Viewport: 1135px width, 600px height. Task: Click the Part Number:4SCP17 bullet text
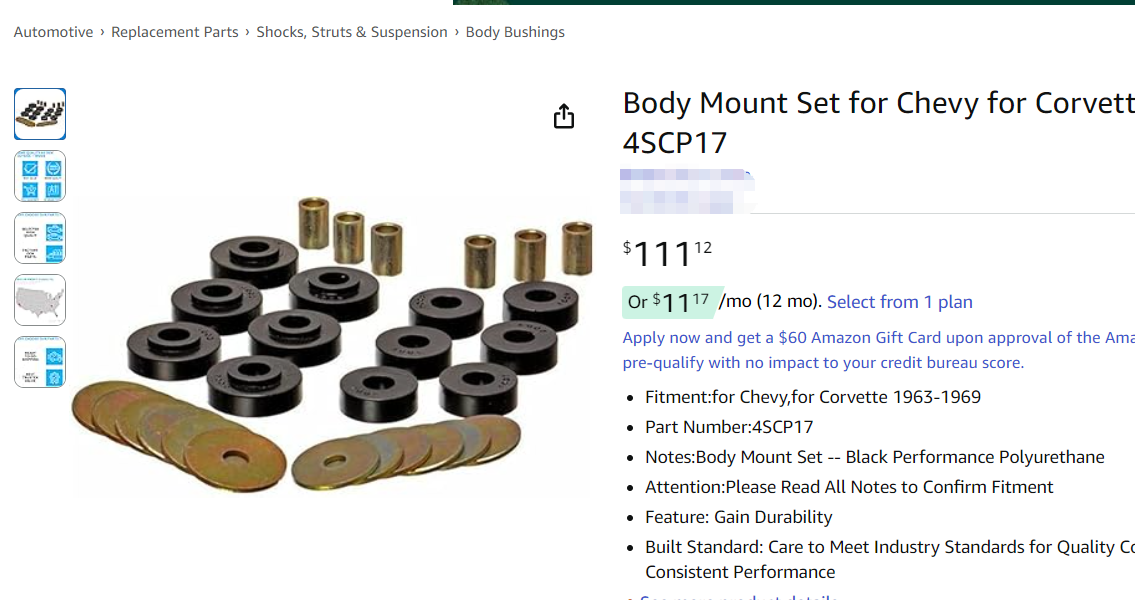(x=729, y=427)
